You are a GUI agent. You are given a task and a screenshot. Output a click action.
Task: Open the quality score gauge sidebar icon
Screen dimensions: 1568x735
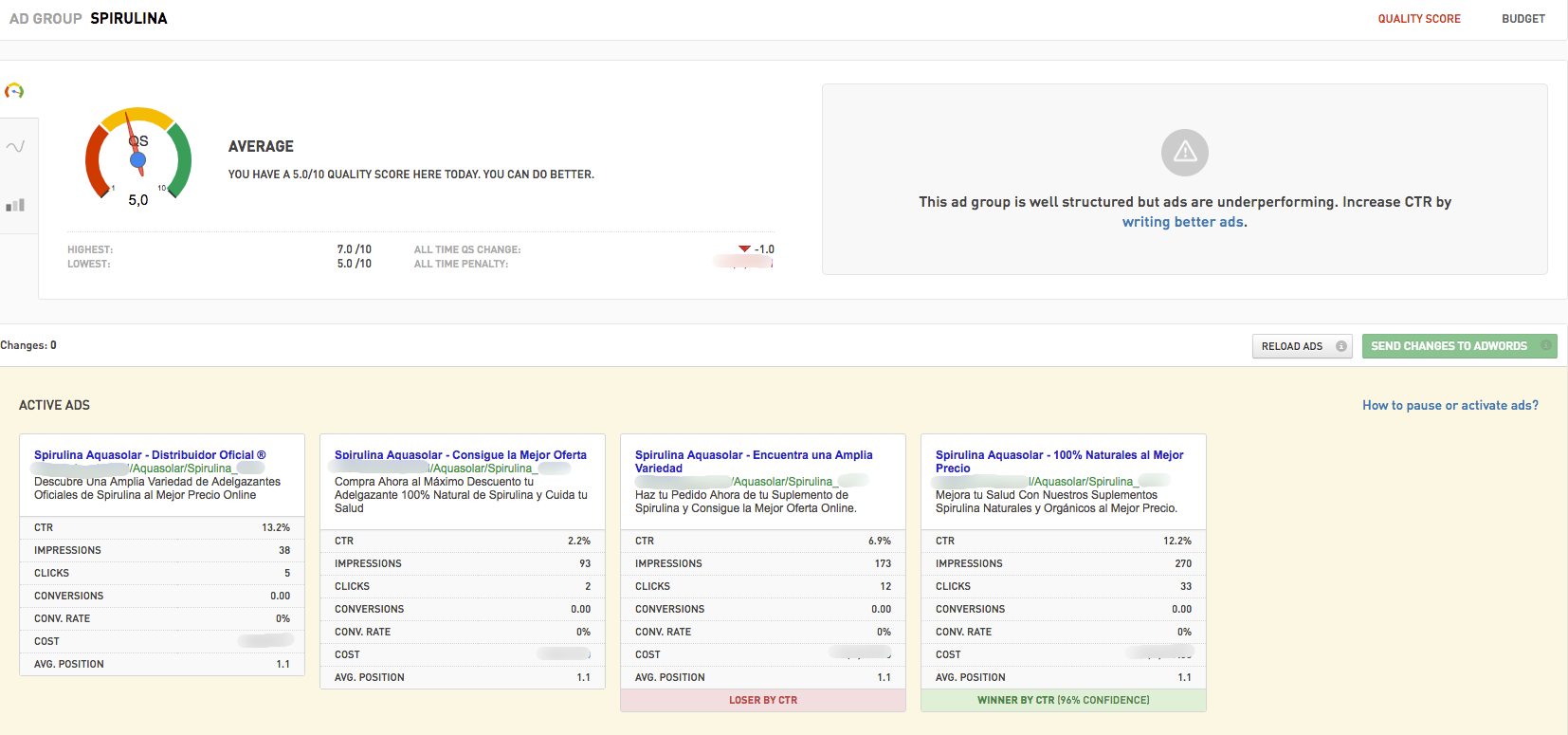pyautogui.click(x=14, y=91)
